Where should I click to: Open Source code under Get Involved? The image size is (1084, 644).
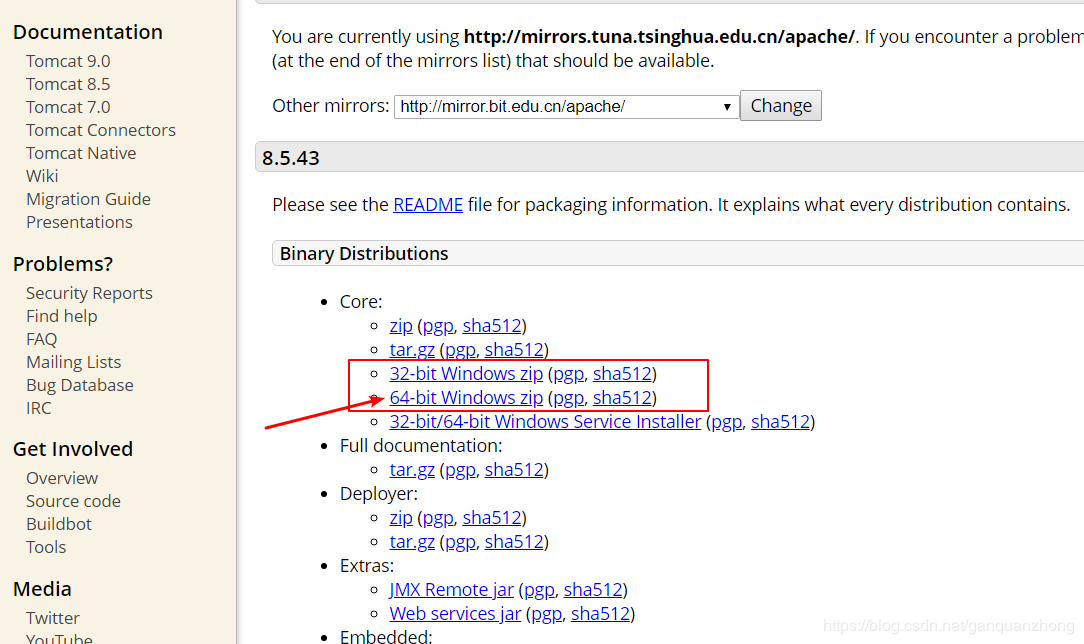pos(73,501)
